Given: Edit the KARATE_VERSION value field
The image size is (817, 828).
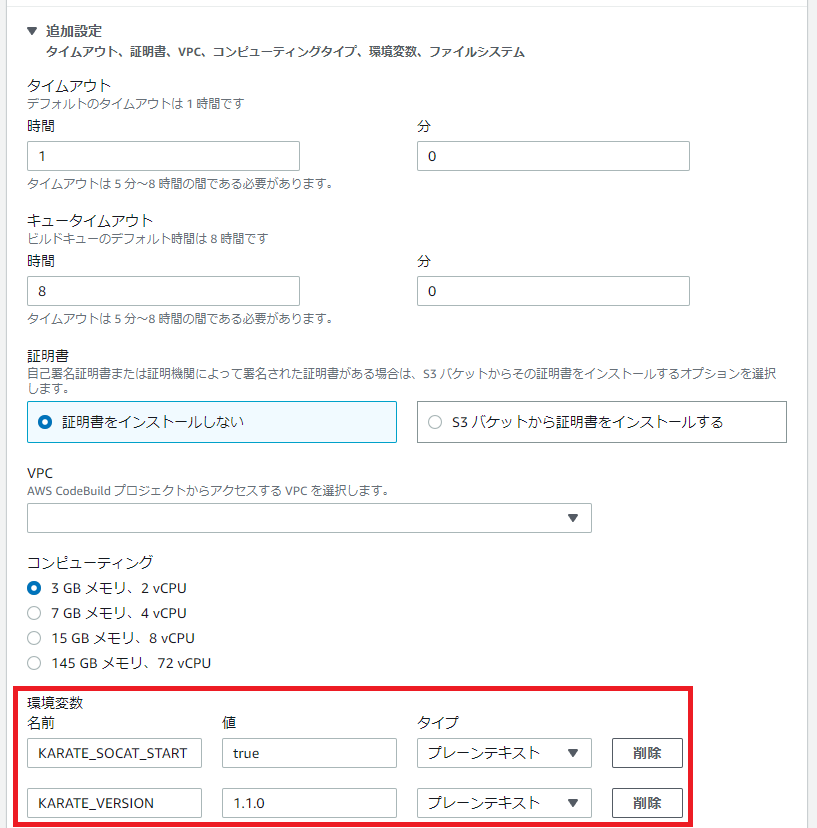Looking at the screenshot, I should tap(308, 803).
